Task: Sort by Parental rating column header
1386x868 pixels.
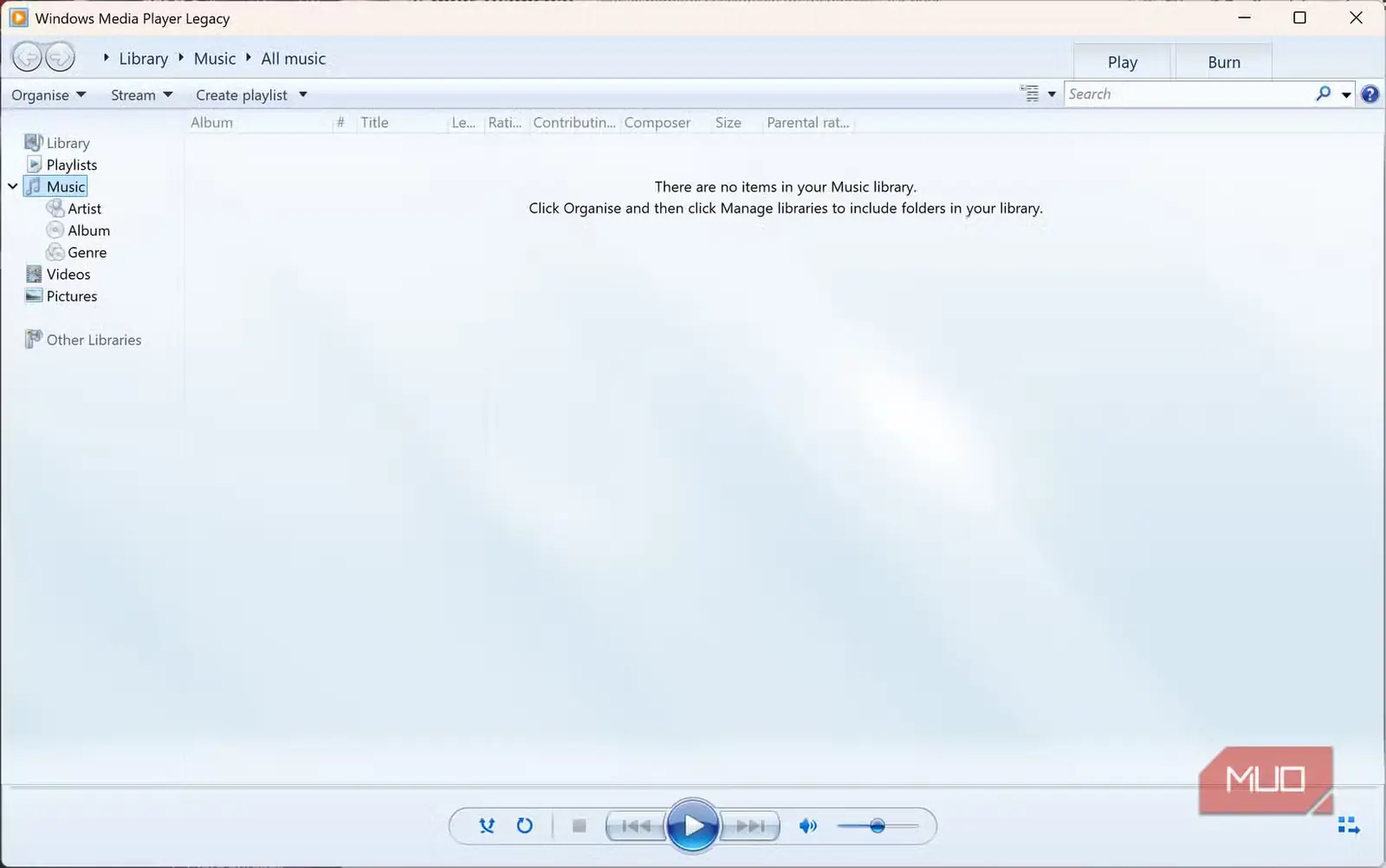Action: click(x=808, y=123)
